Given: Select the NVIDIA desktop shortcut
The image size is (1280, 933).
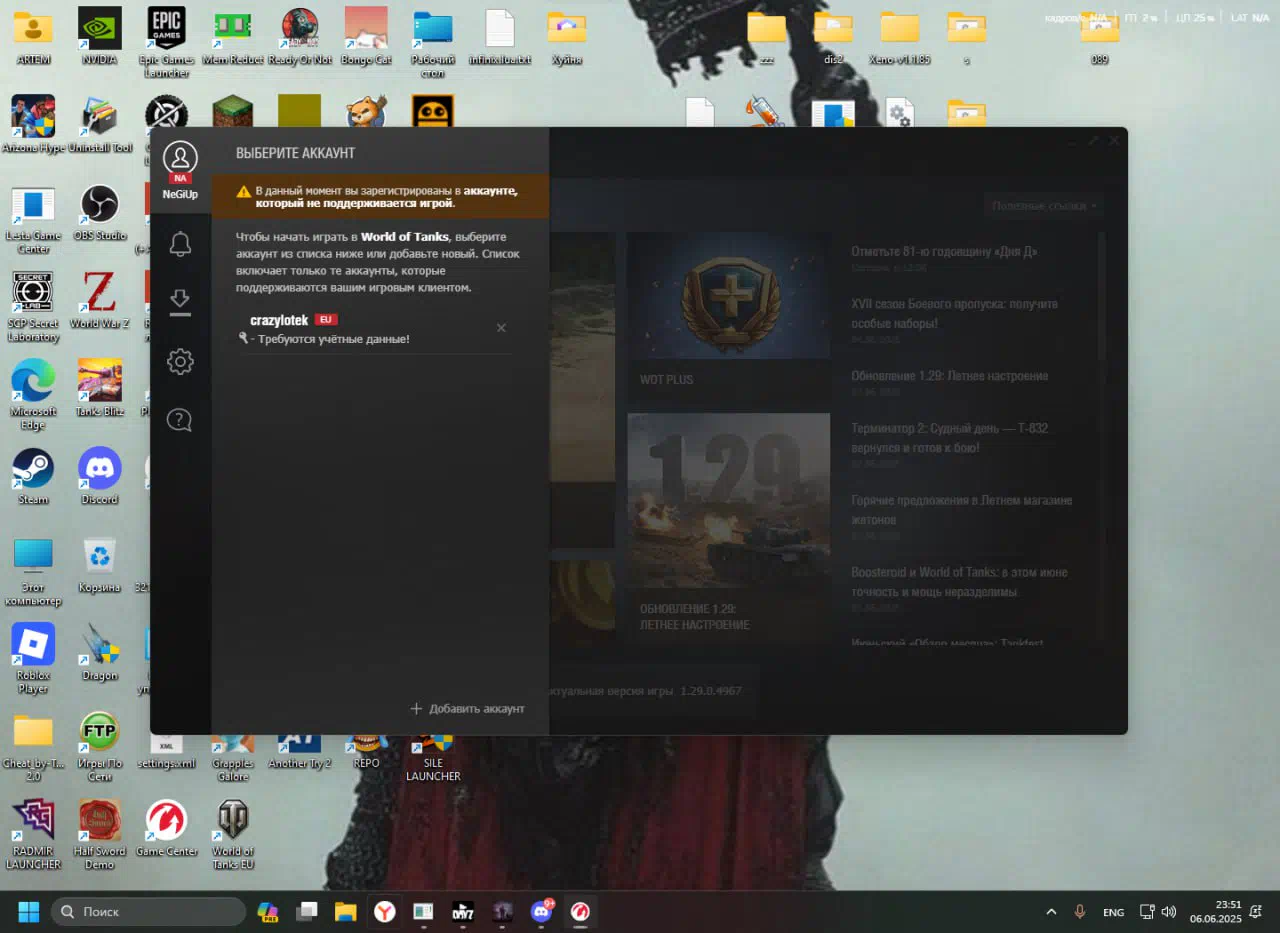Looking at the screenshot, I should pyautogui.click(x=99, y=38).
